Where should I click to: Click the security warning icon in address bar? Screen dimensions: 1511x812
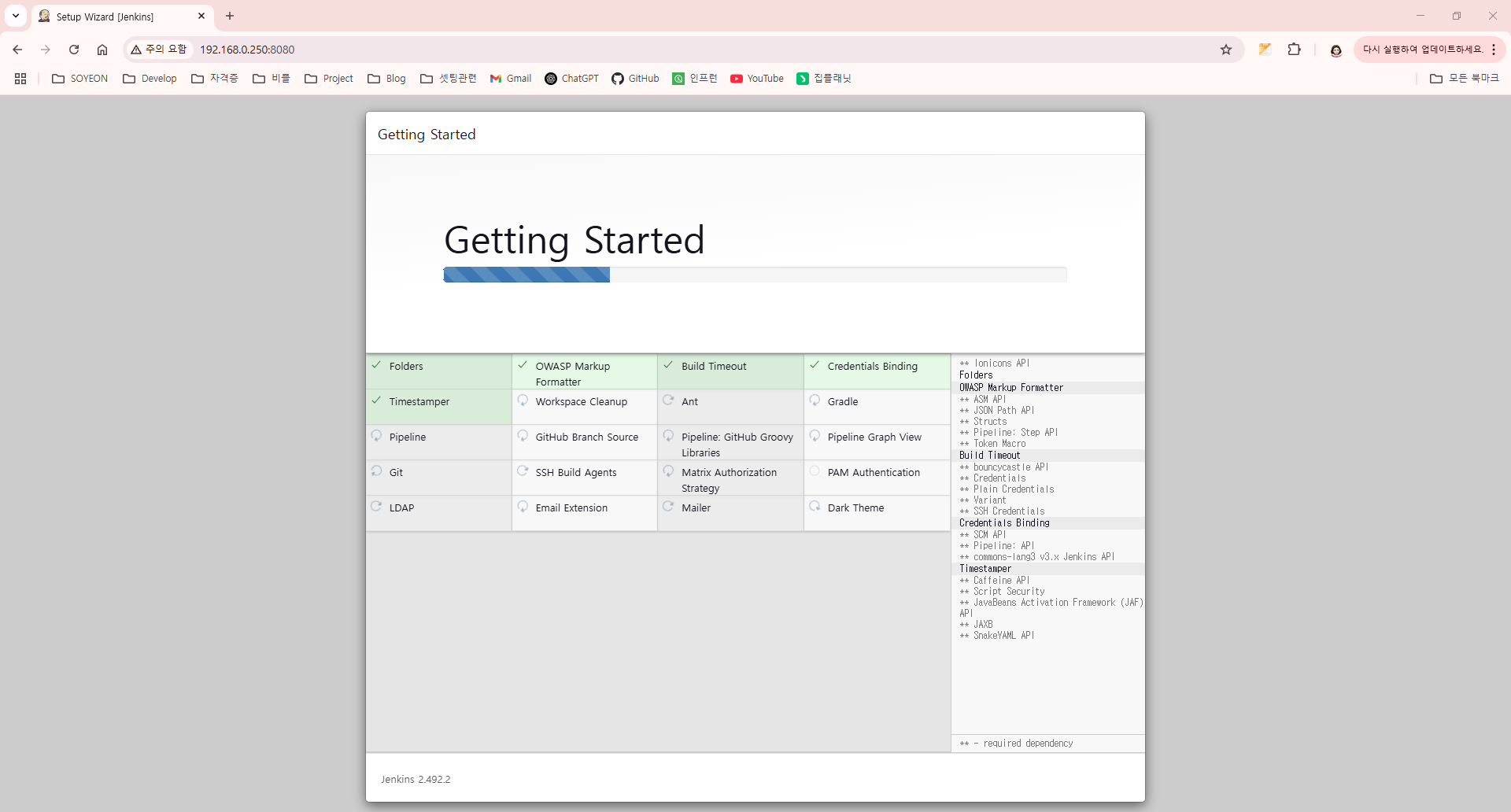[136, 50]
